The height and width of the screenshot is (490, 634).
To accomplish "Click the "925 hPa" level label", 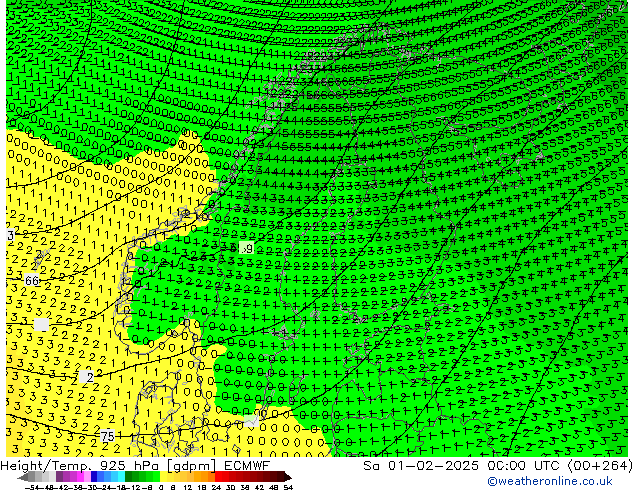I will pyautogui.click(x=128, y=466).
